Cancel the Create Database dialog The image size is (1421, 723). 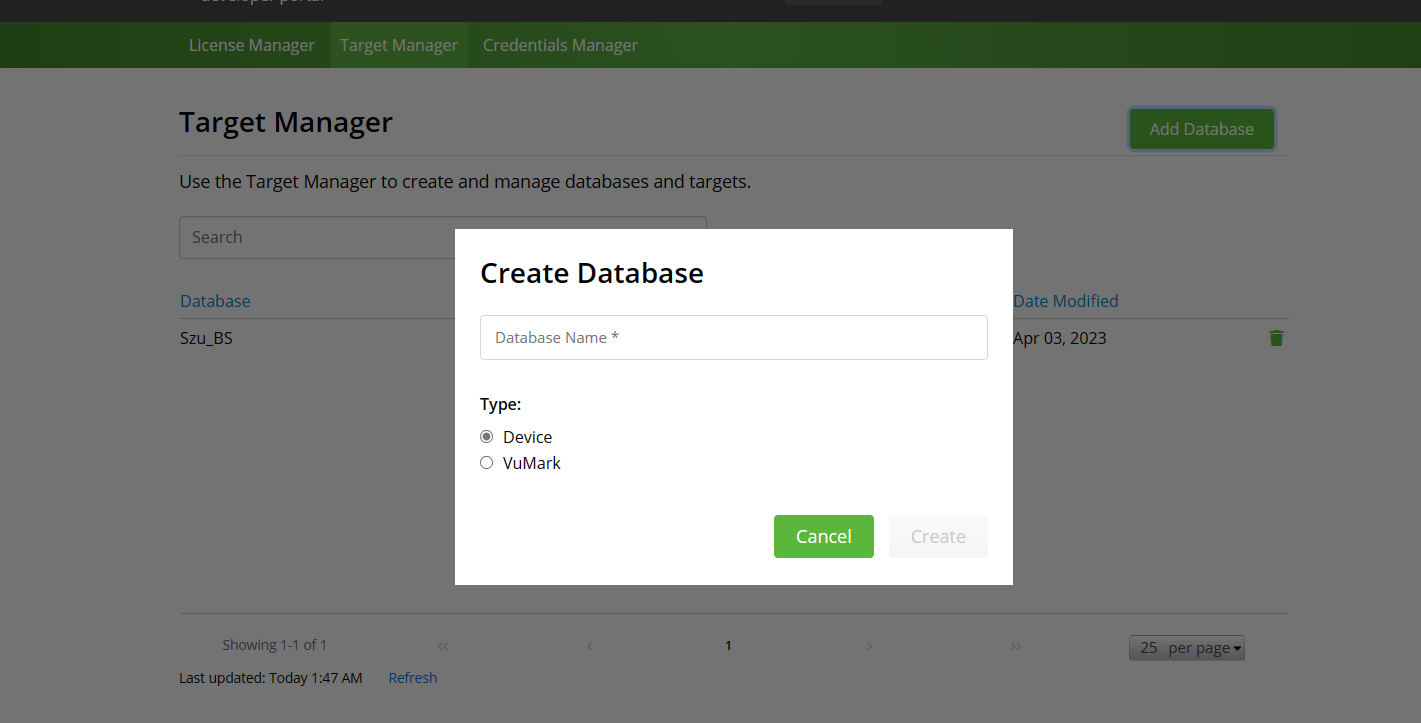pyautogui.click(x=824, y=537)
